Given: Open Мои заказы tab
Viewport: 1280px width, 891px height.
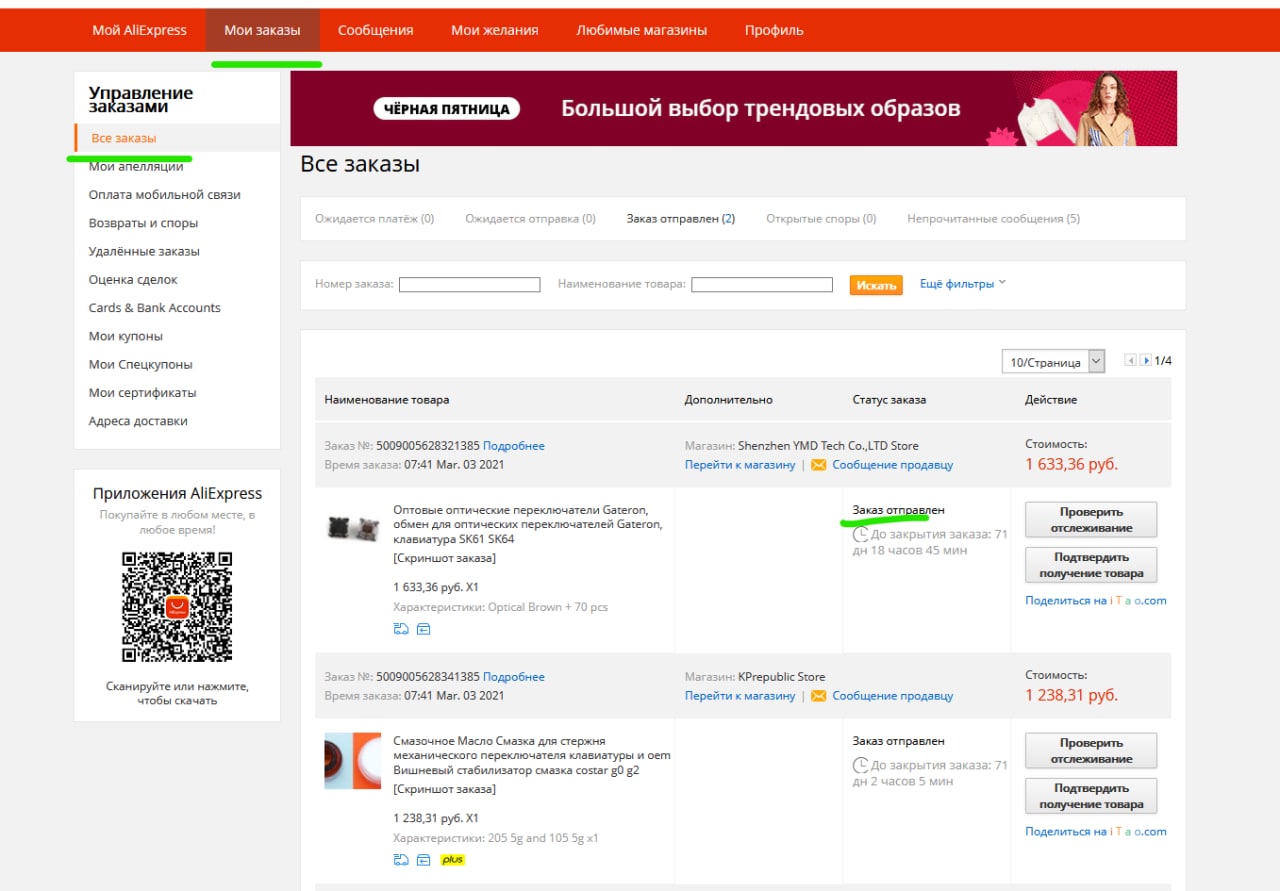Looking at the screenshot, I should (x=262, y=30).
